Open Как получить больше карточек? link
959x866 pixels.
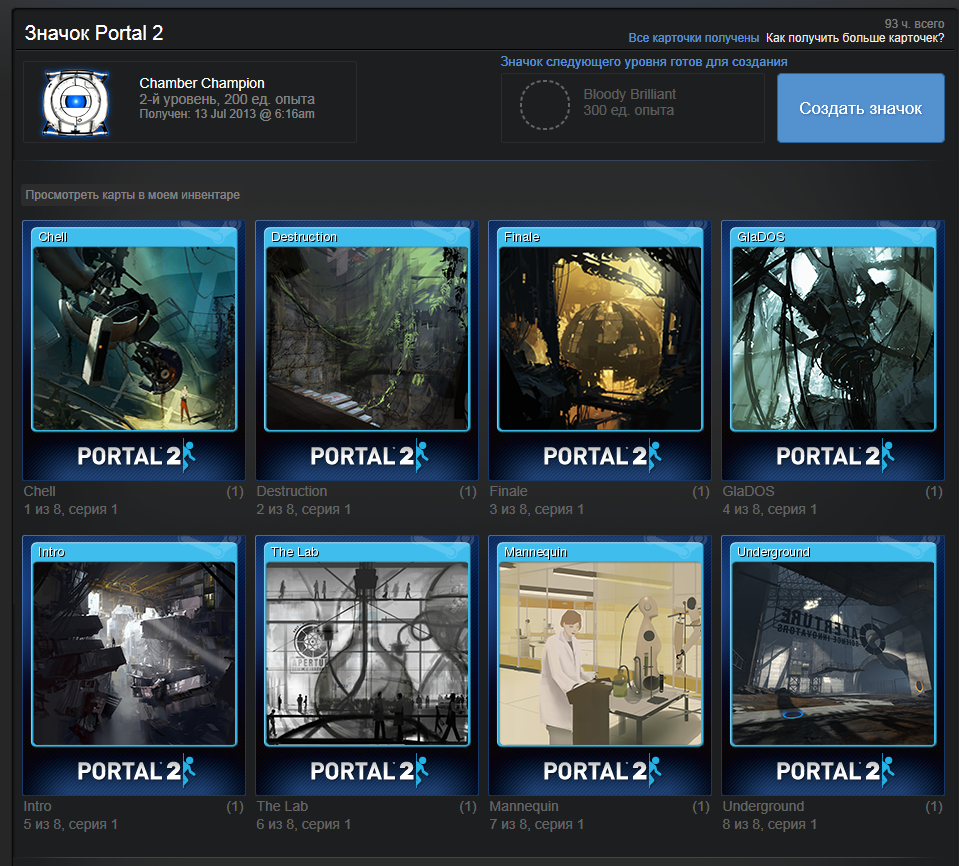pos(855,38)
